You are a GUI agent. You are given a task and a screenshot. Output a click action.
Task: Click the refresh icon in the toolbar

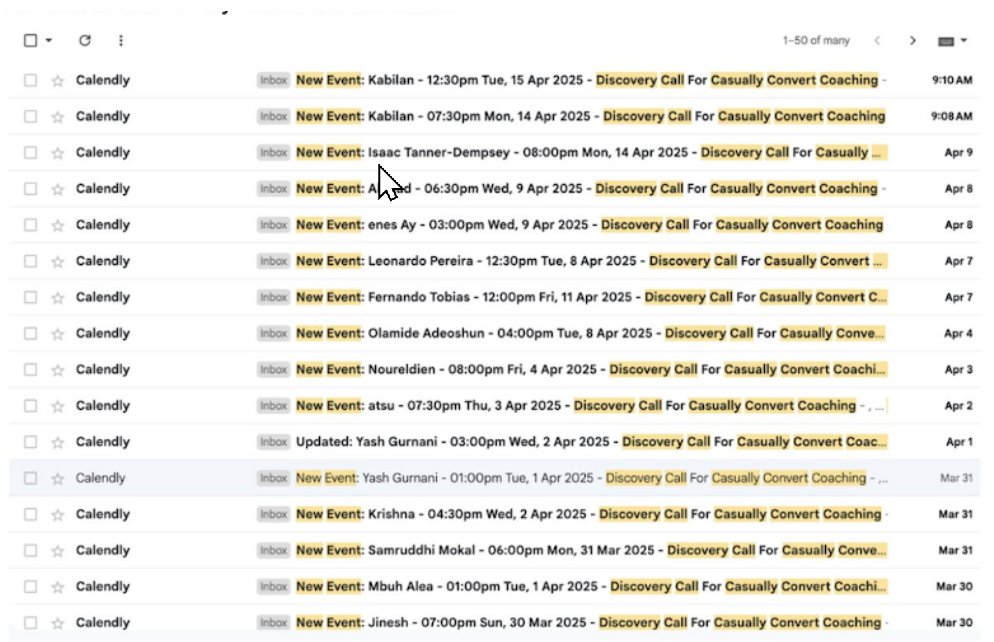coord(84,41)
